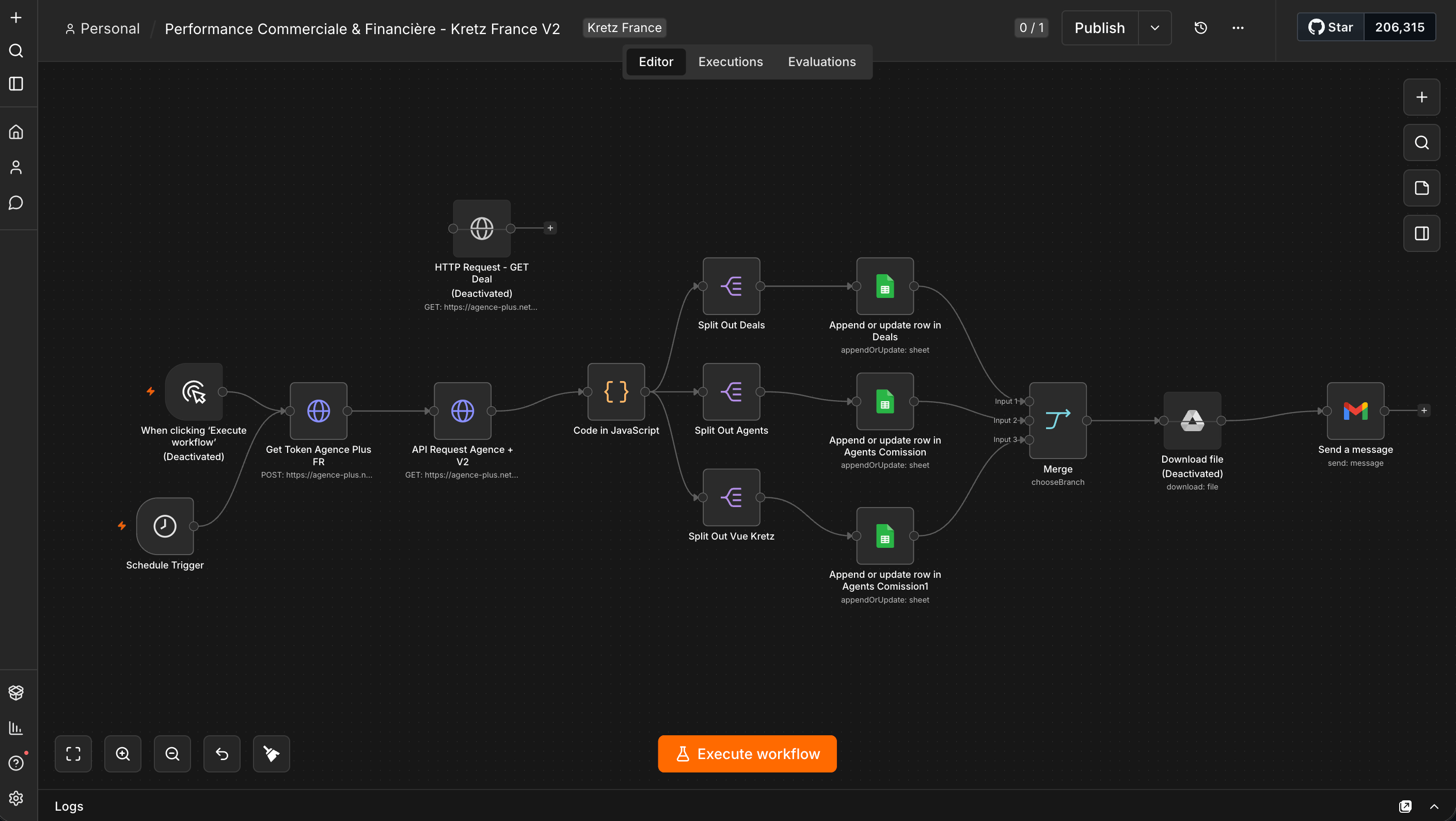Viewport: 1456px width, 821px height.
Task: Switch to the Executions tab
Action: point(730,61)
